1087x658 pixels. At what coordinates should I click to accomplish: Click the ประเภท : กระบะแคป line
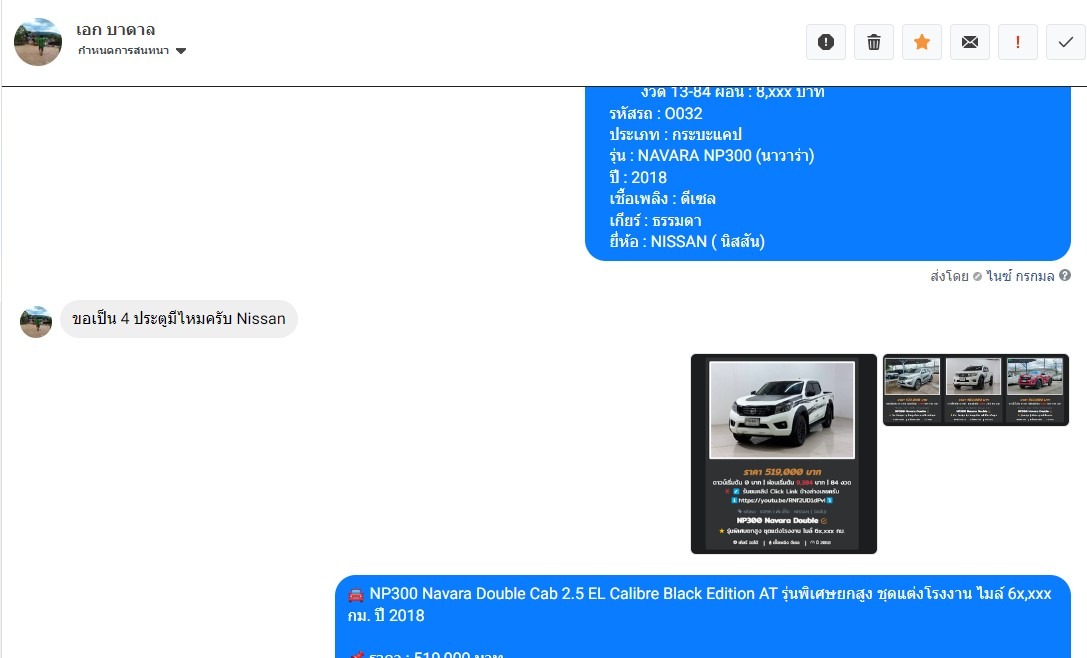[x=675, y=135]
